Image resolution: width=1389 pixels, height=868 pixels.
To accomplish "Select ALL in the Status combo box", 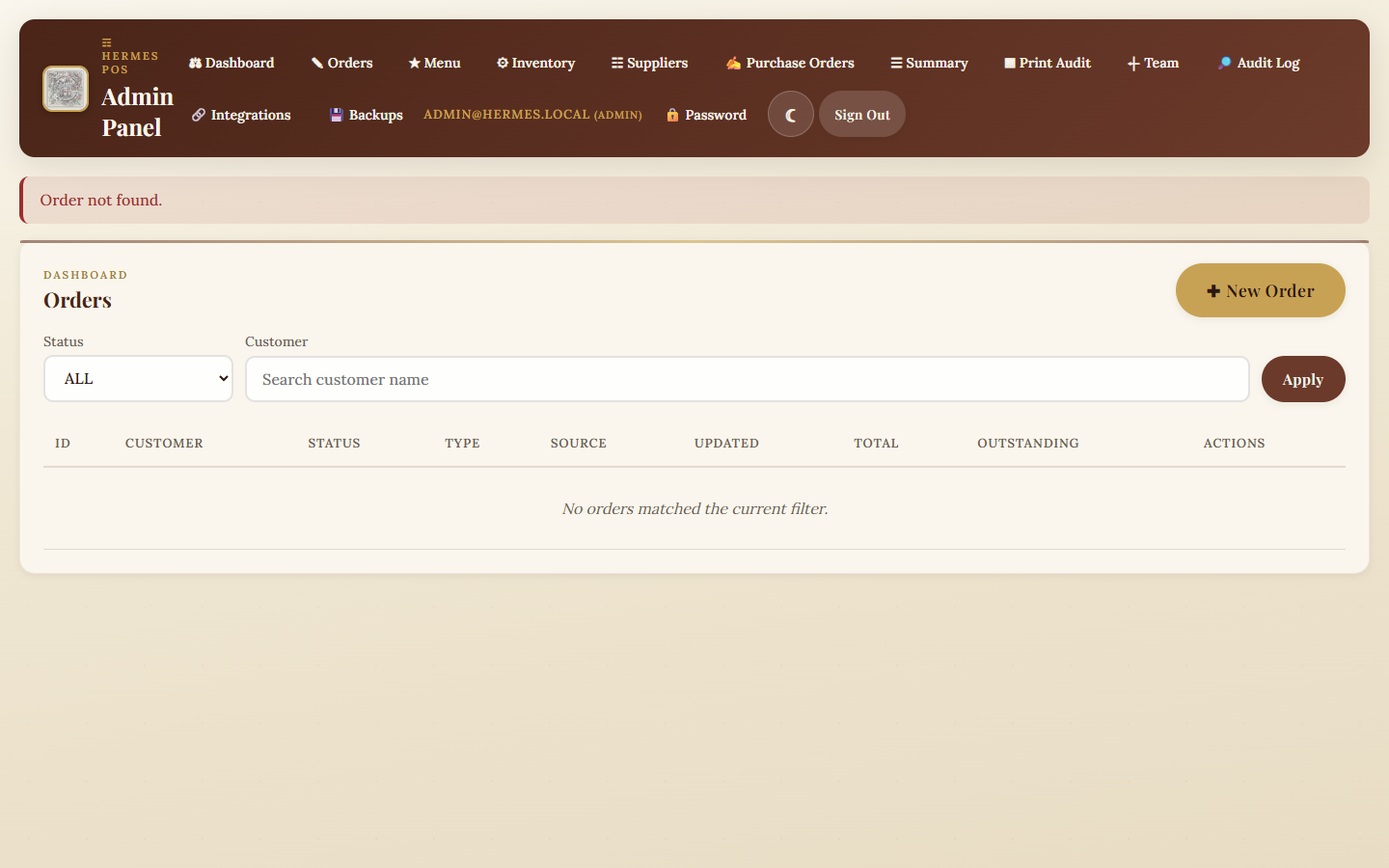I will click(138, 378).
